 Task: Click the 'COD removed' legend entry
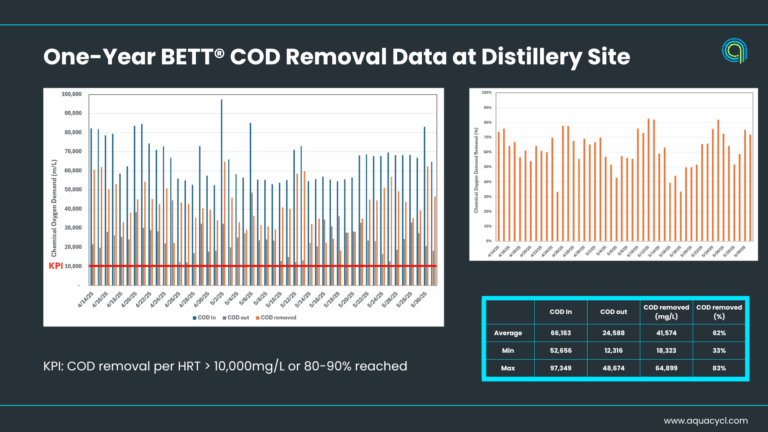(276, 317)
